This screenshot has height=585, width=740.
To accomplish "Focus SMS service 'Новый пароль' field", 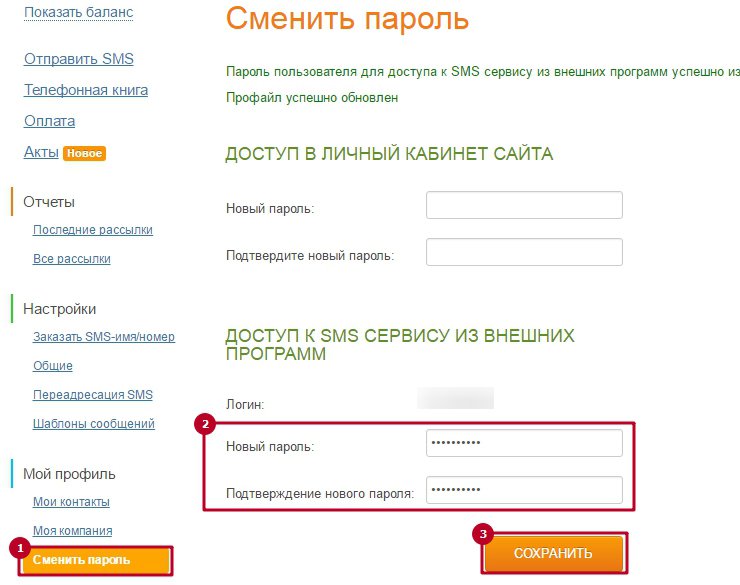I will click(x=524, y=443).
